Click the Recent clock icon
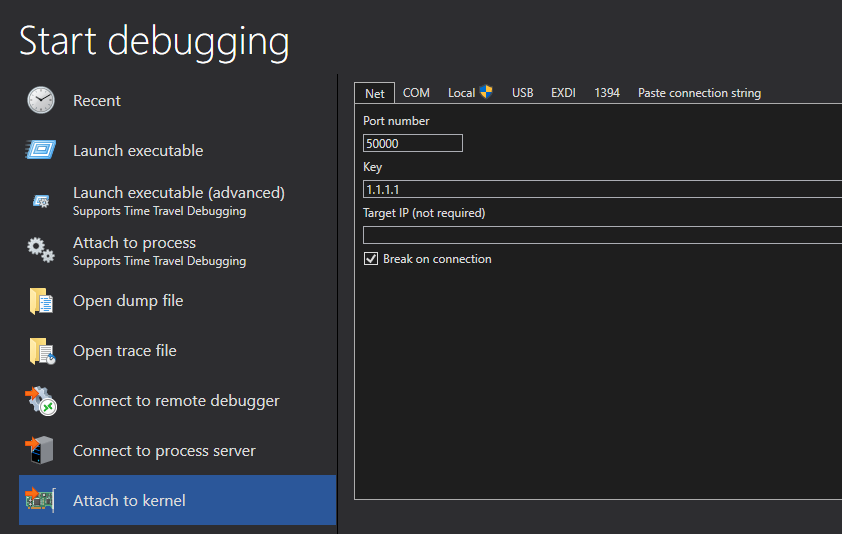Viewport: 842px width, 534px height. pyautogui.click(x=41, y=100)
